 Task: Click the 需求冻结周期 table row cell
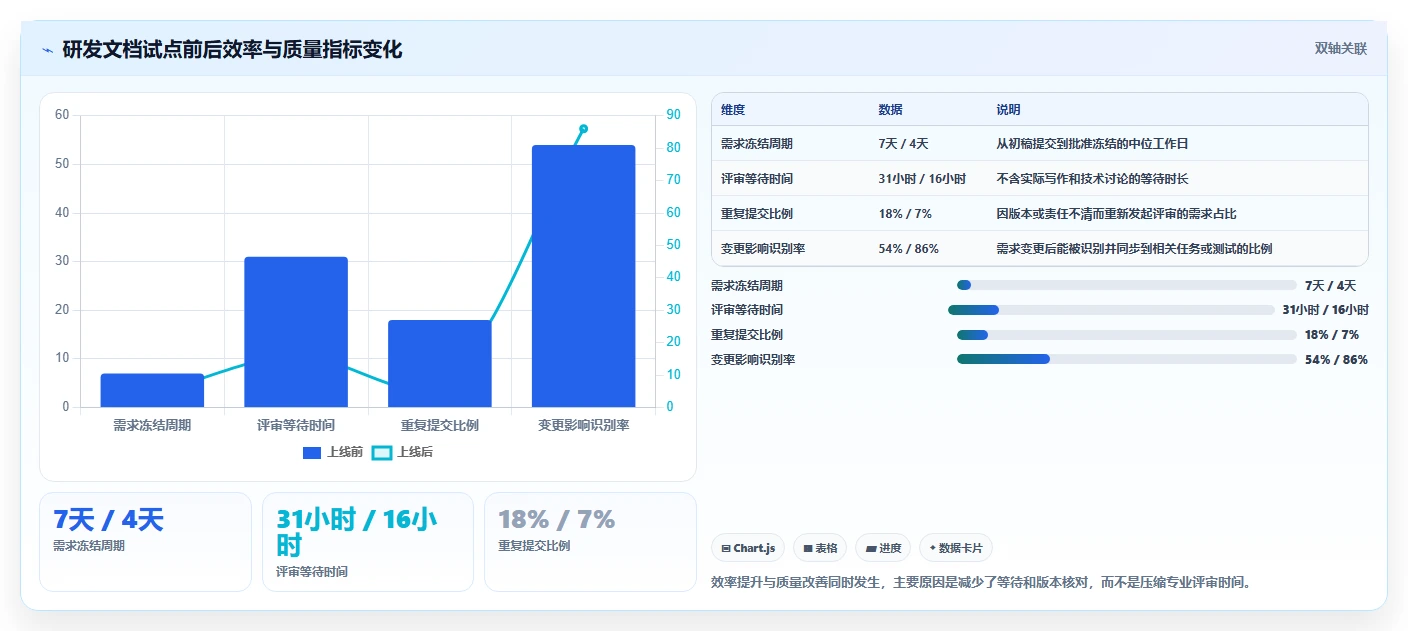[757, 144]
